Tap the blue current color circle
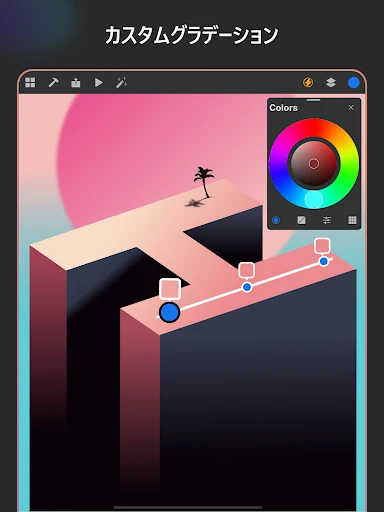384x512 pixels. [354, 83]
